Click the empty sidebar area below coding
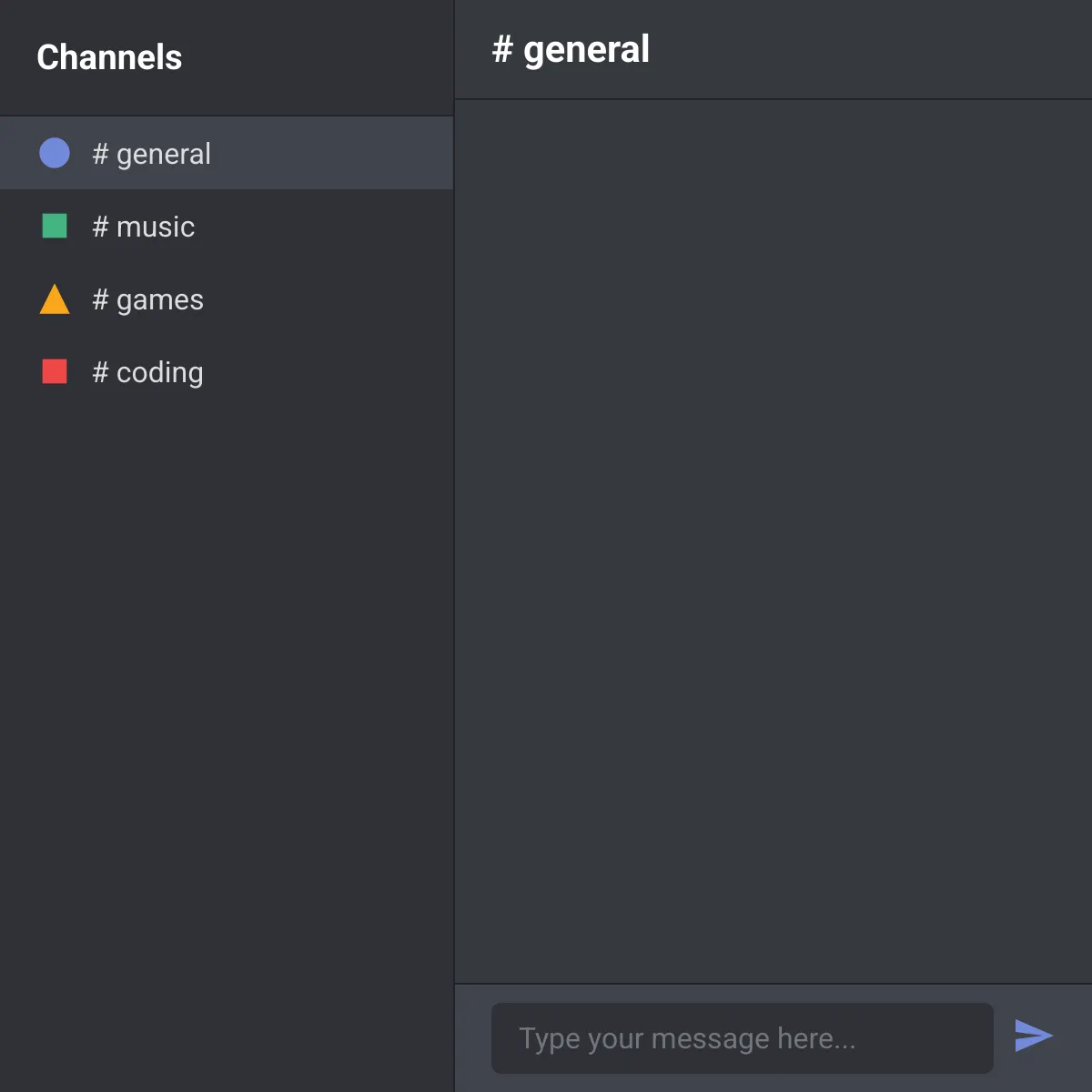This screenshot has height=1092, width=1092. tap(227, 746)
